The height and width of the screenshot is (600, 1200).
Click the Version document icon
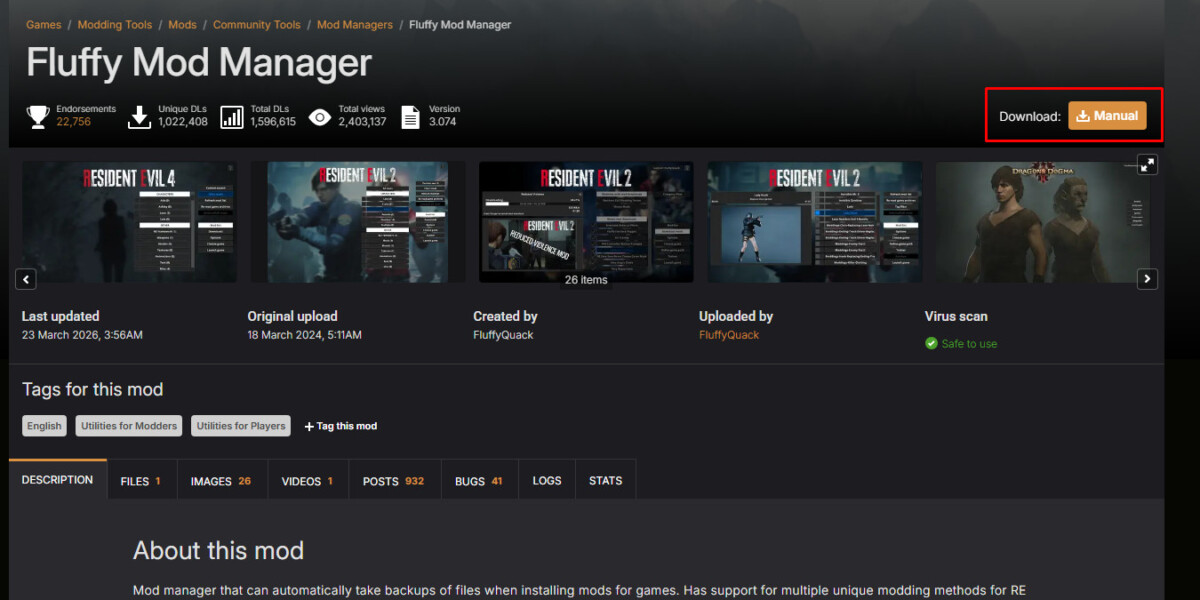coord(410,117)
